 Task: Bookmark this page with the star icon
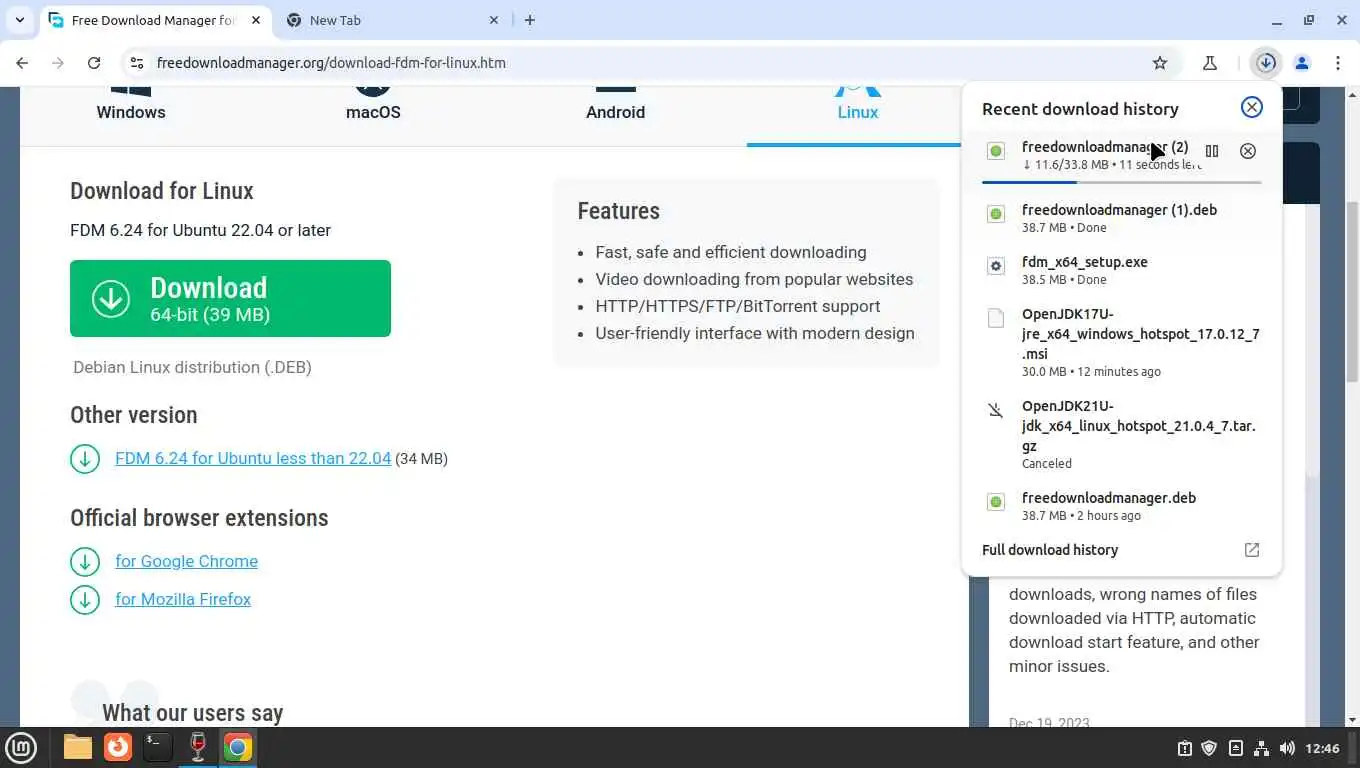[1160, 63]
